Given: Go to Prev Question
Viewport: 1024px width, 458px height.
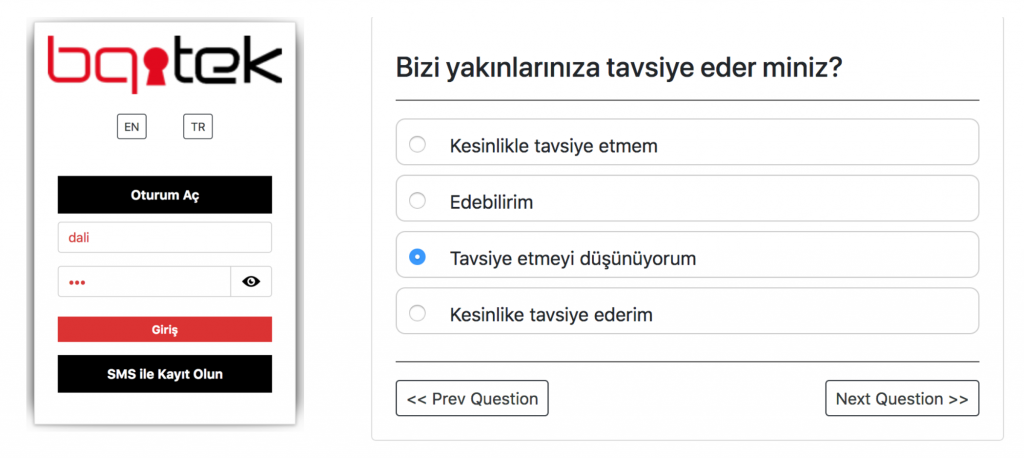Looking at the screenshot, I should [x=472, y=399].
